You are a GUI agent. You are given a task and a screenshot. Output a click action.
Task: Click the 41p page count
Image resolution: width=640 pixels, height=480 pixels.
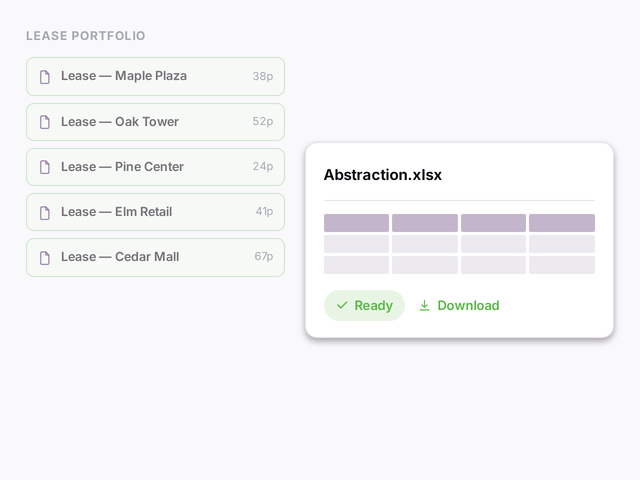click(x=264, y=211)
